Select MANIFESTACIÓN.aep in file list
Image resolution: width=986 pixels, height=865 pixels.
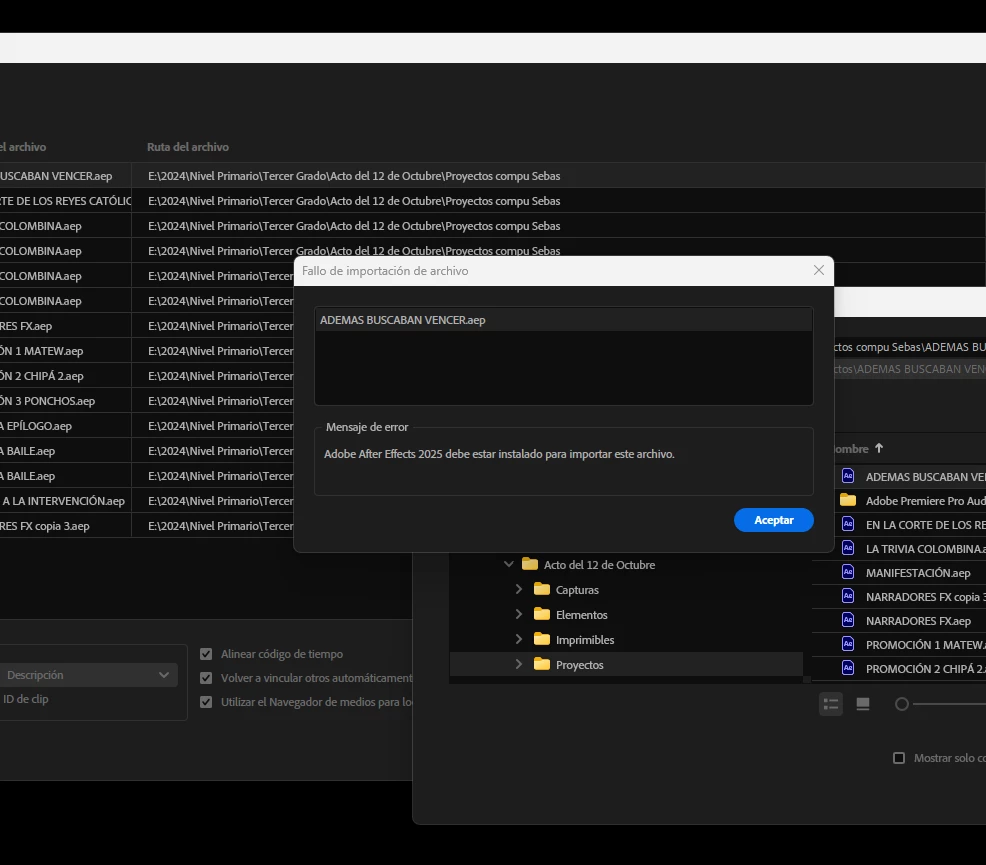point(917,573)
